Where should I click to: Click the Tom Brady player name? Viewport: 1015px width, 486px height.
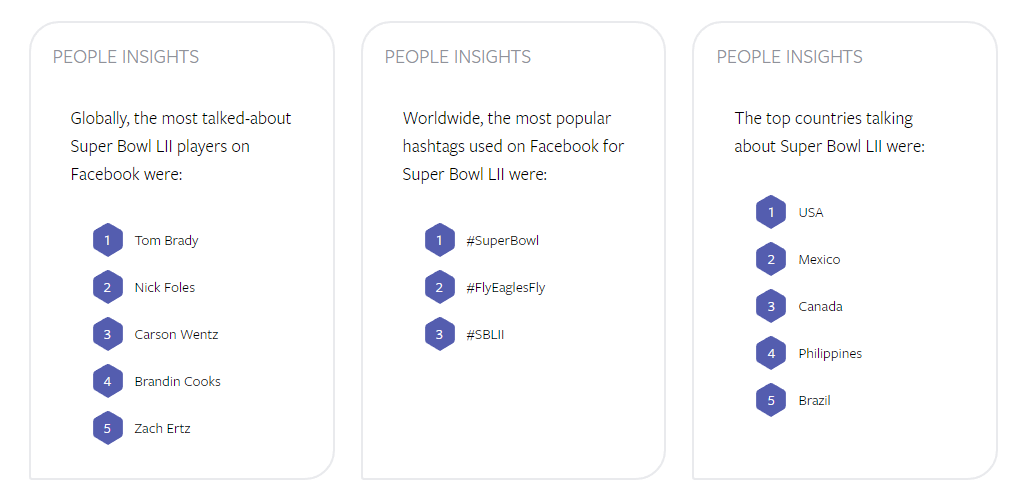click(x=166, y=241)
